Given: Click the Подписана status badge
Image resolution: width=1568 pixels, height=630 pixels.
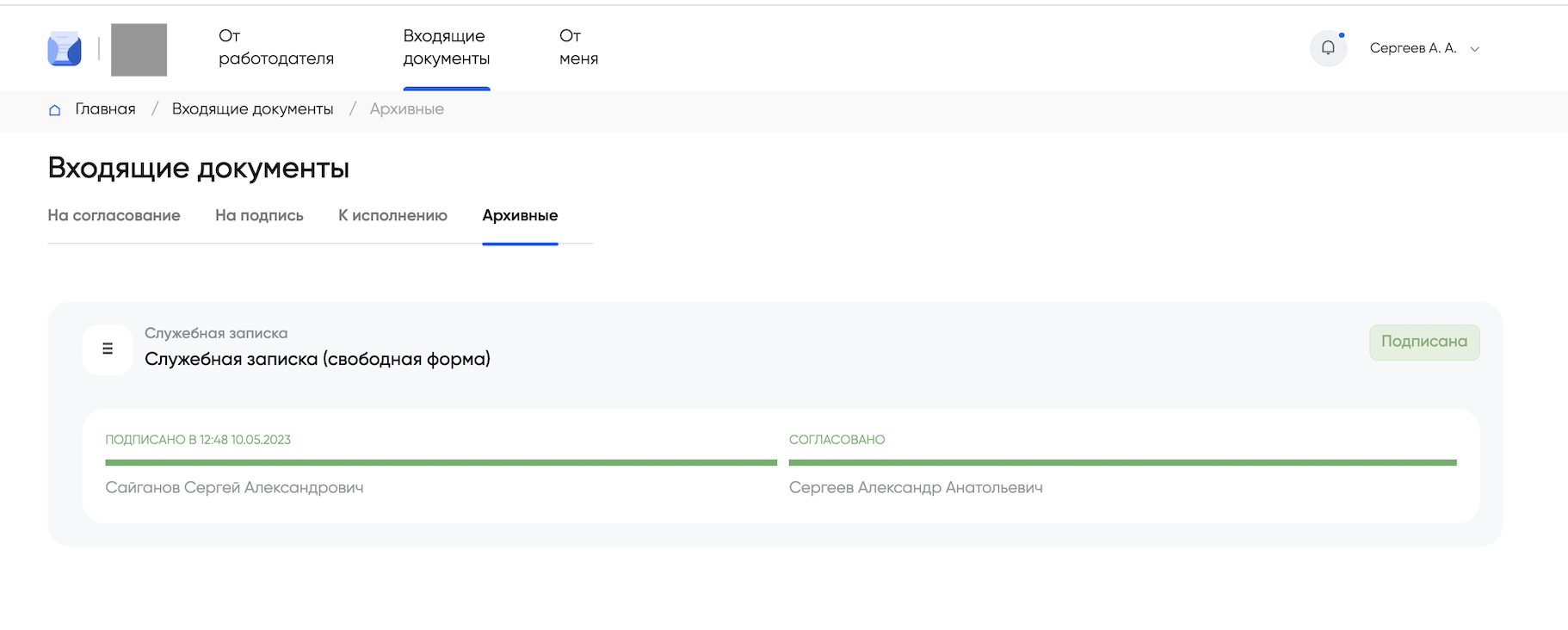Looking at the screenshot, I should click(x=1424, y=342).
